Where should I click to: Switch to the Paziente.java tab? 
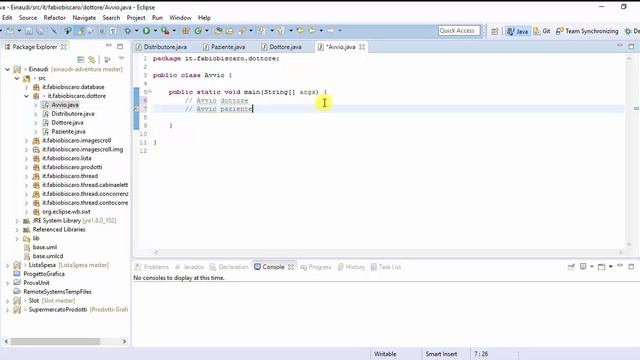point(224,47)
